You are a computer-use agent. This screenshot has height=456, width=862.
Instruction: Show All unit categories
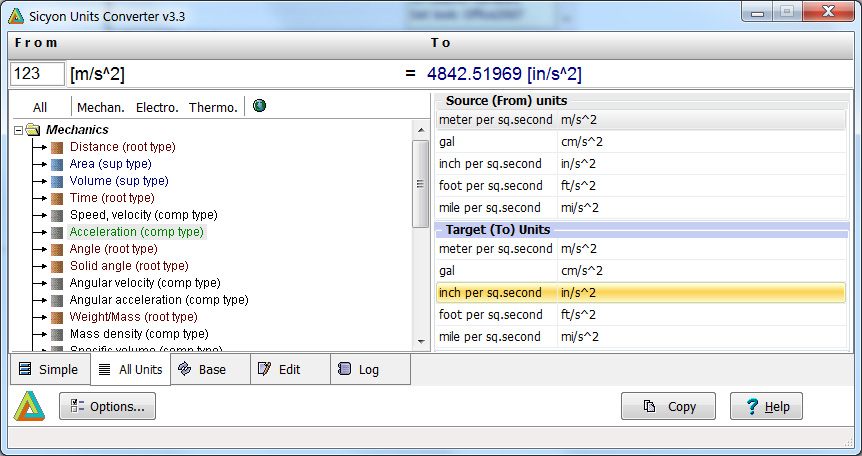pos(40,107)
